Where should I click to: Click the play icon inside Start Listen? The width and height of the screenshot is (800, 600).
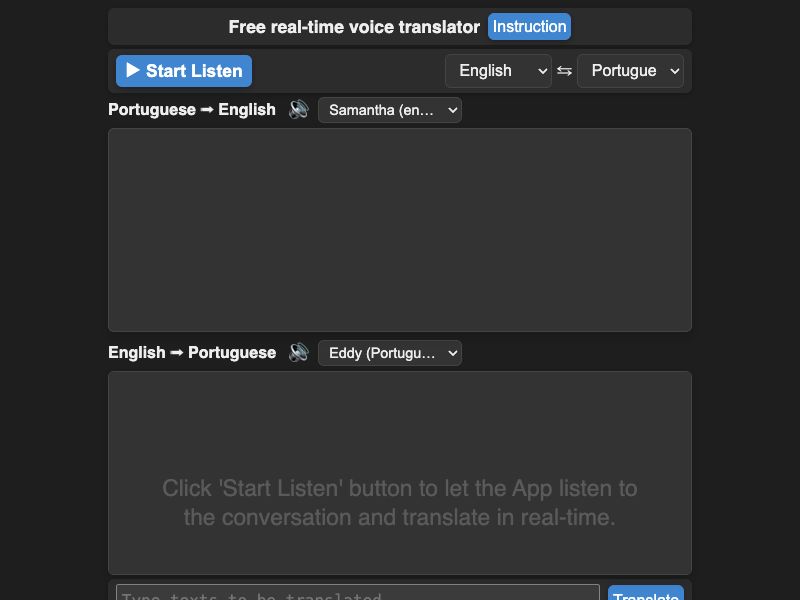pos(131,70)
